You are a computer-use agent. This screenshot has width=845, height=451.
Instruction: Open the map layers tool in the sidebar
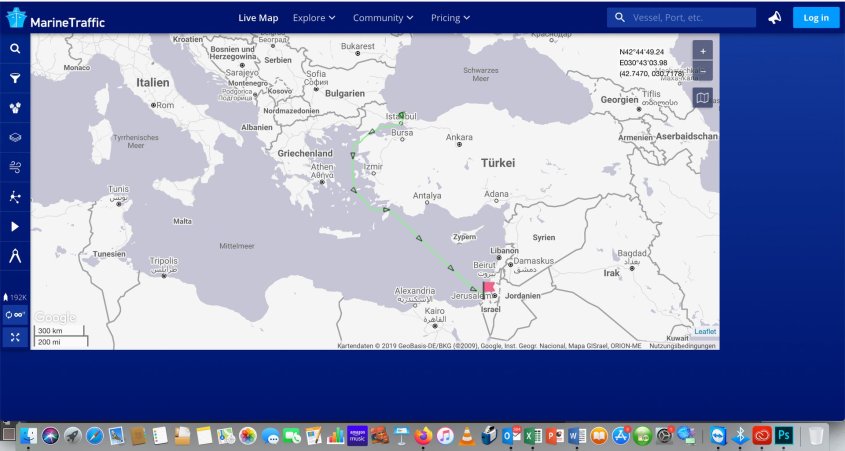15,137
